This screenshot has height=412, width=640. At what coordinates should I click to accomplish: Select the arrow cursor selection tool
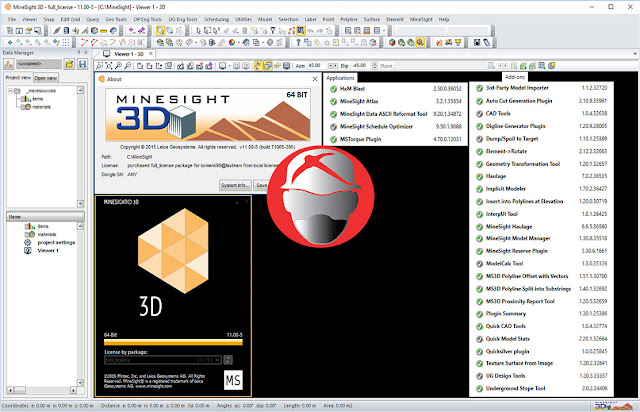point(198,31)
